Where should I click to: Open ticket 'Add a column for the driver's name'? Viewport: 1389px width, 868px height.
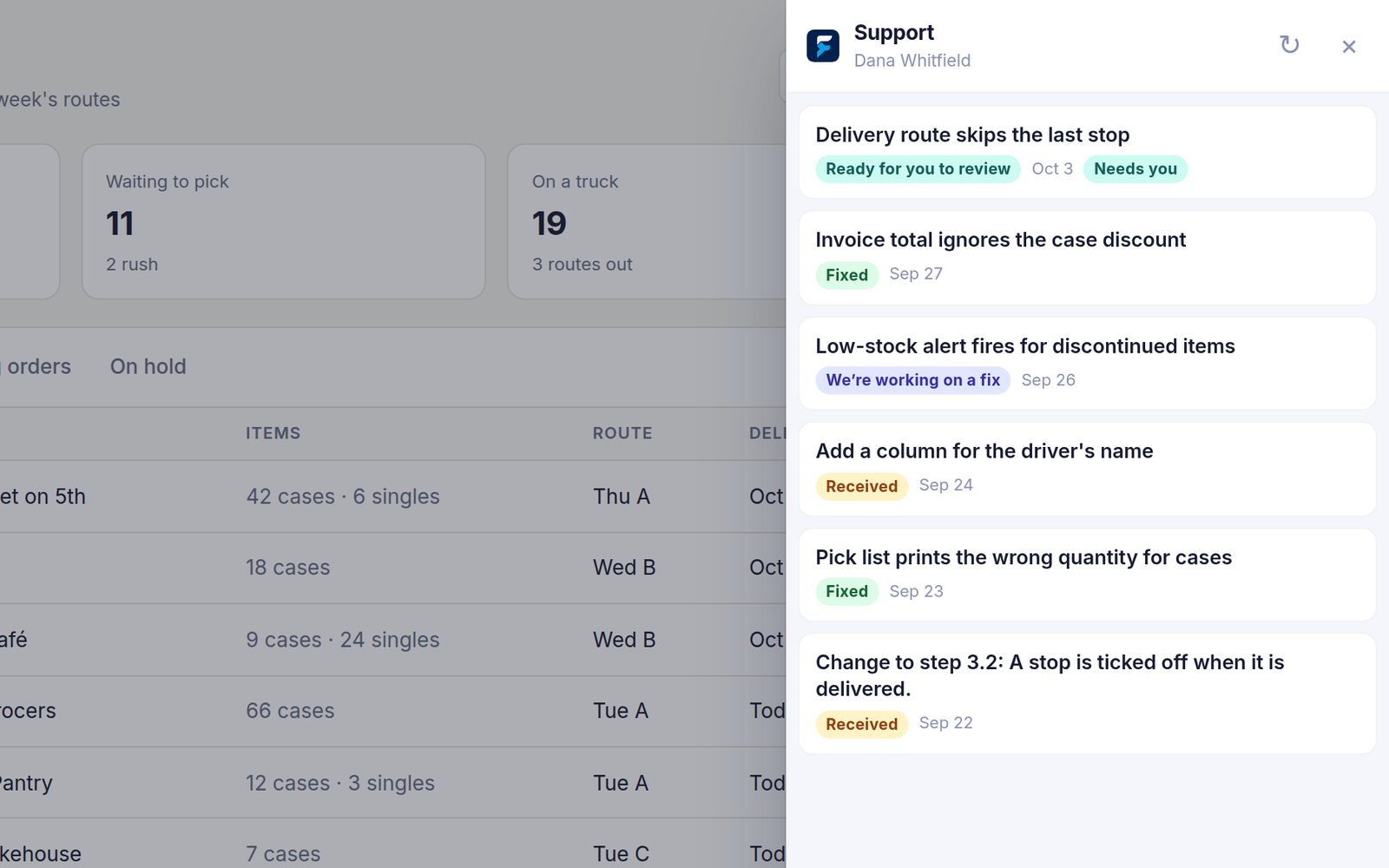point(1087,470)
